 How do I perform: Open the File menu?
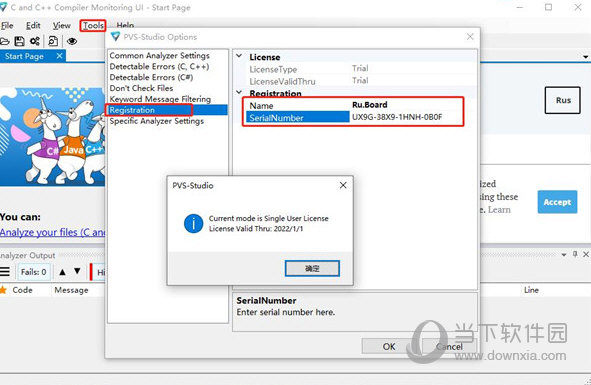(7, 26)
